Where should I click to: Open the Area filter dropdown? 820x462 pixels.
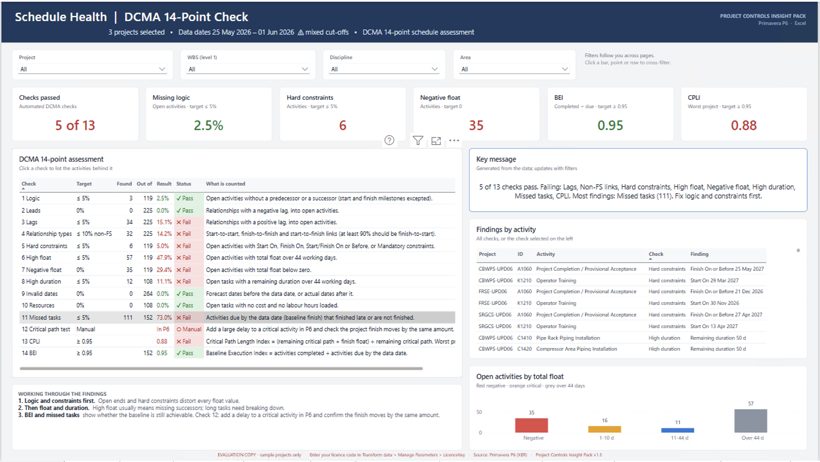[x=515, y=69]
